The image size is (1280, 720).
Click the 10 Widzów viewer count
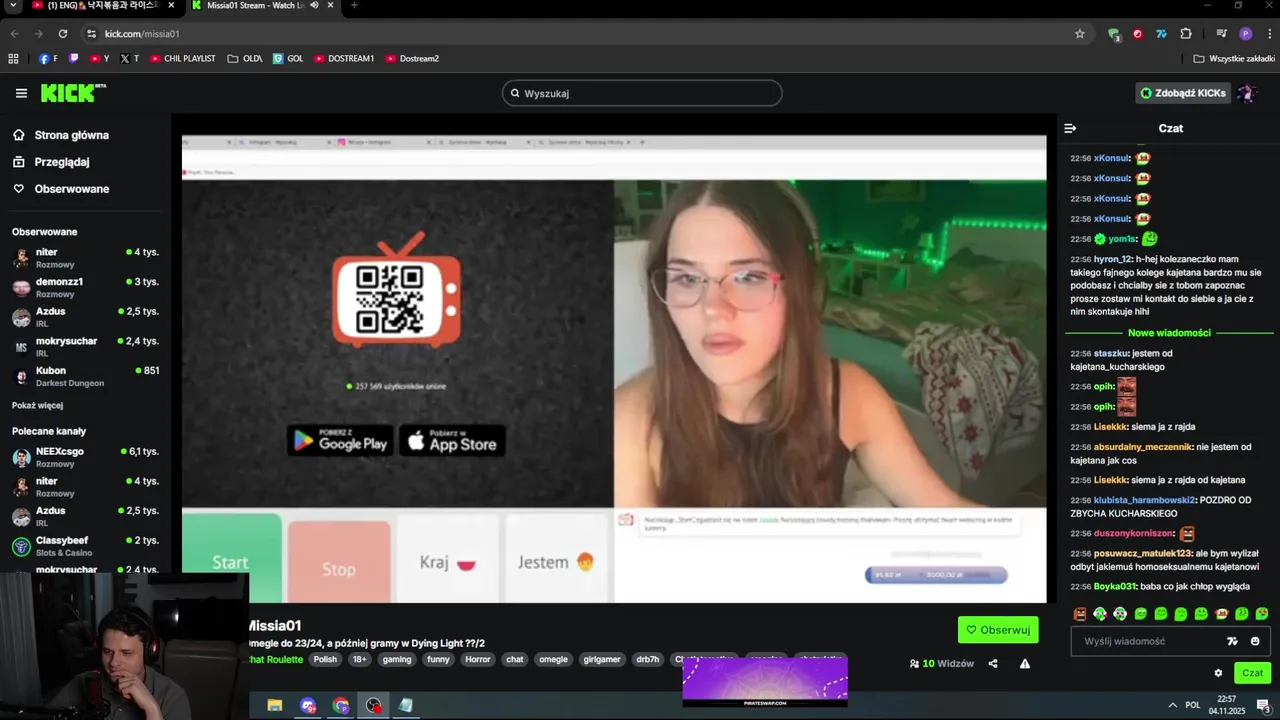point(941,663)
